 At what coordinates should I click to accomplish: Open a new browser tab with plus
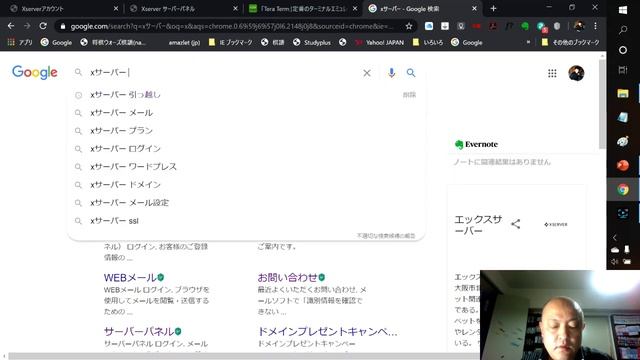click(x=493, y=8)
